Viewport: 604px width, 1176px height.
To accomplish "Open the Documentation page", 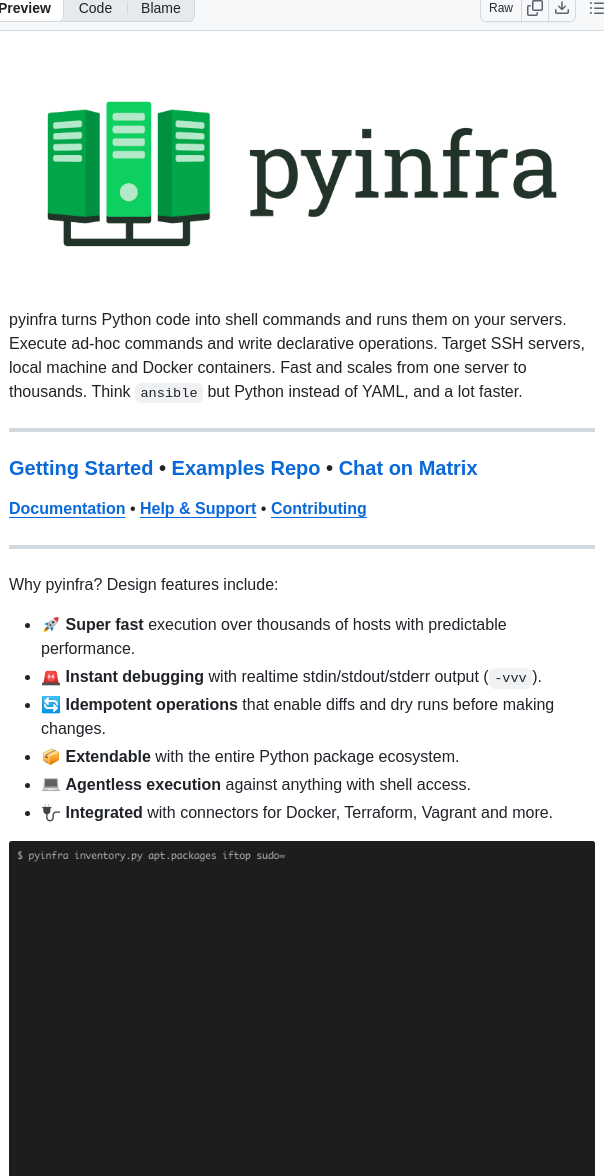I will pyautogui.click(x=67, y=509).
